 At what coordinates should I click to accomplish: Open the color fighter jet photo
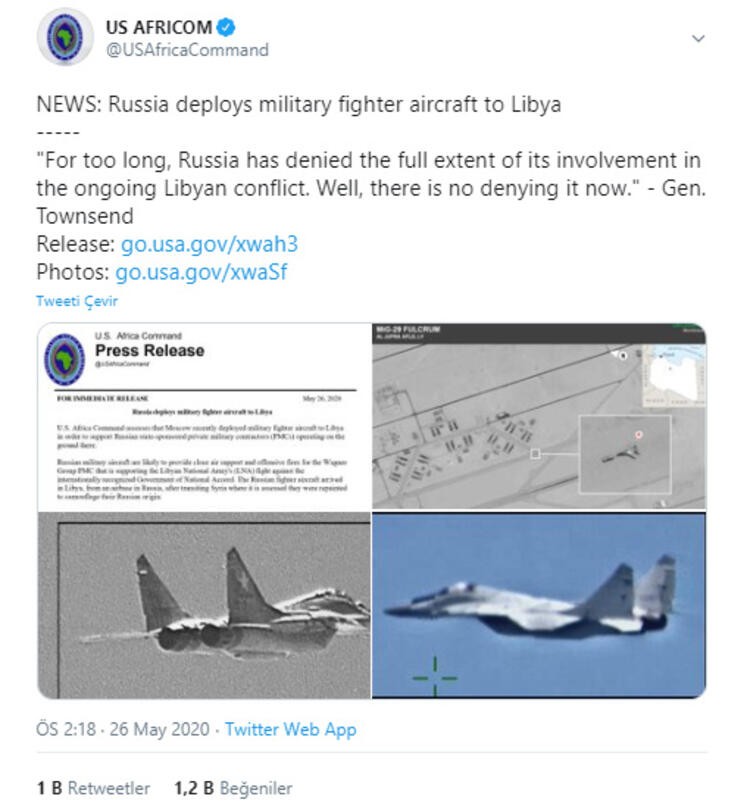539,605
